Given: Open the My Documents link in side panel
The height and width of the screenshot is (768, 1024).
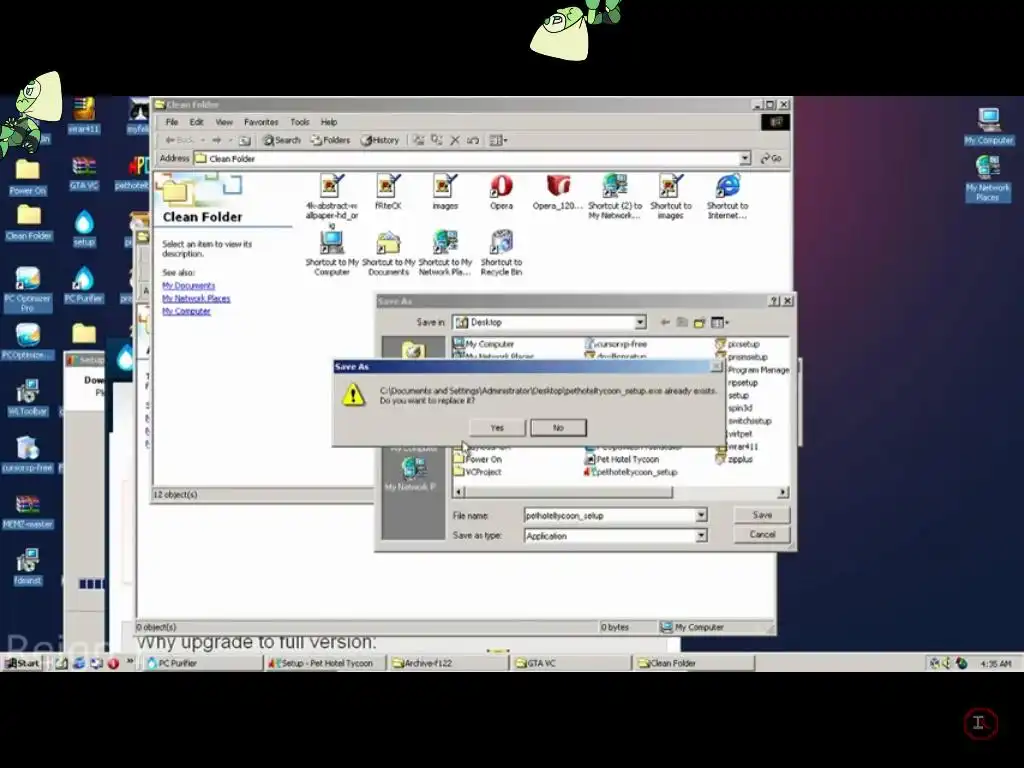Looking at the screenshot, I should (x=188, y=286).
